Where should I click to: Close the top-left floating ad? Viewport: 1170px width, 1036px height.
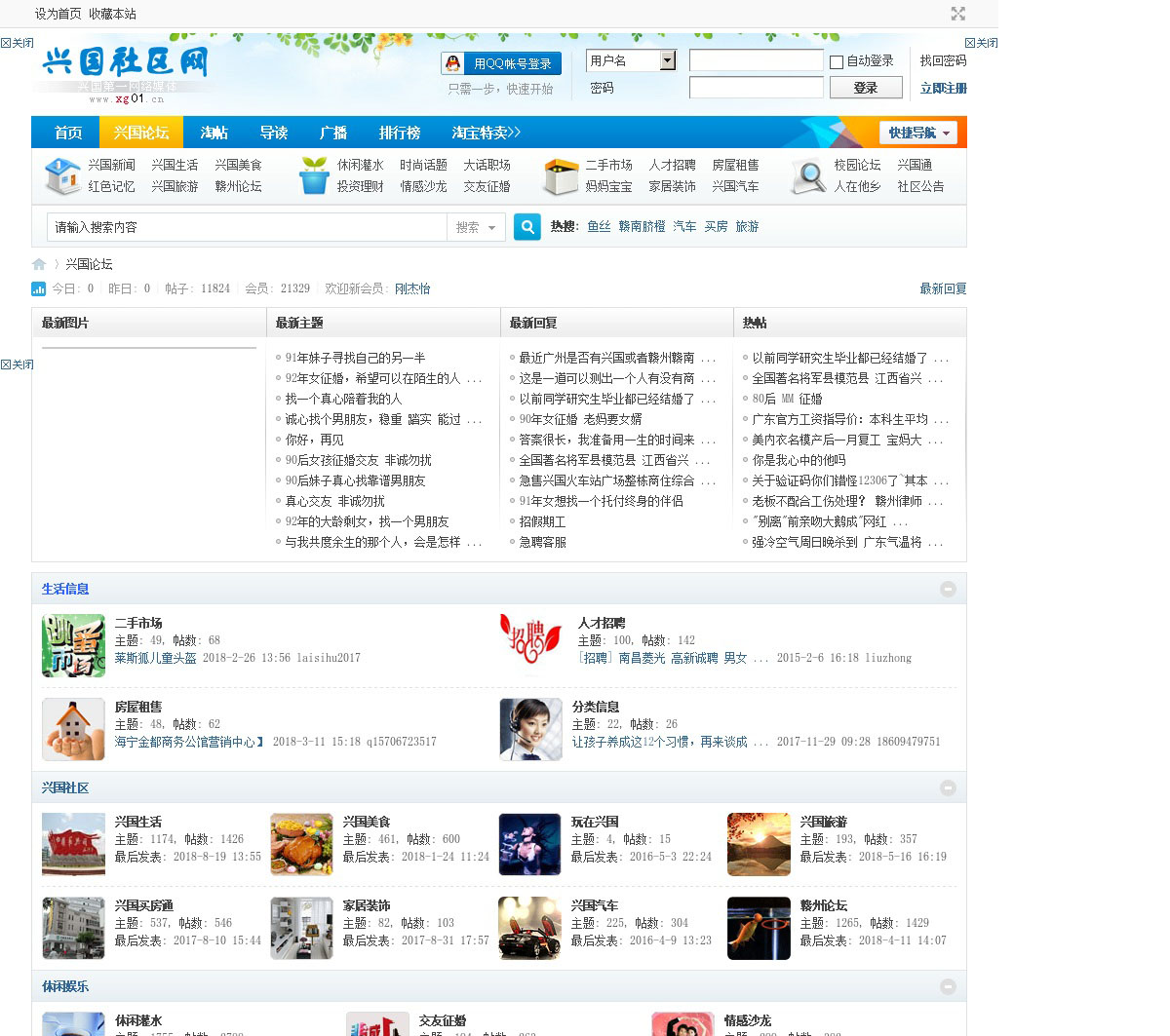pos(17,43)
